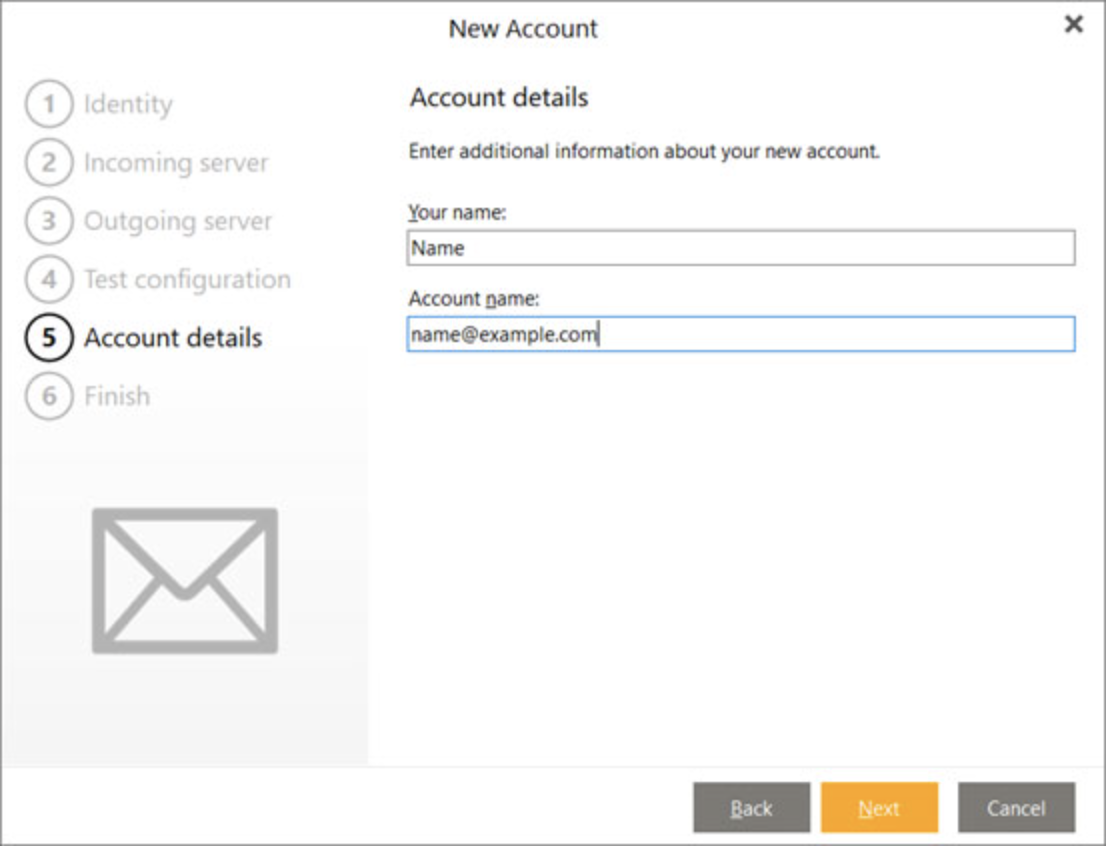Click the step 4 number circle
This screenshot has width=1110, height=850.
tap(49, 280)
